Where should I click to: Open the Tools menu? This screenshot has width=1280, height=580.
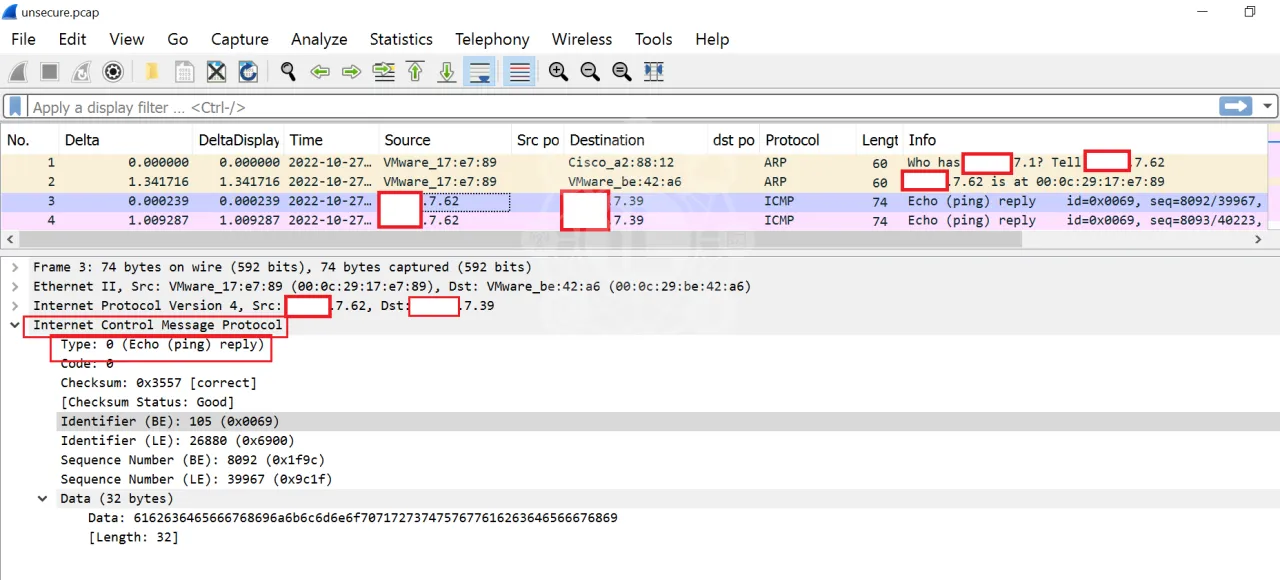pyautogui.click(x=653, y=39)
